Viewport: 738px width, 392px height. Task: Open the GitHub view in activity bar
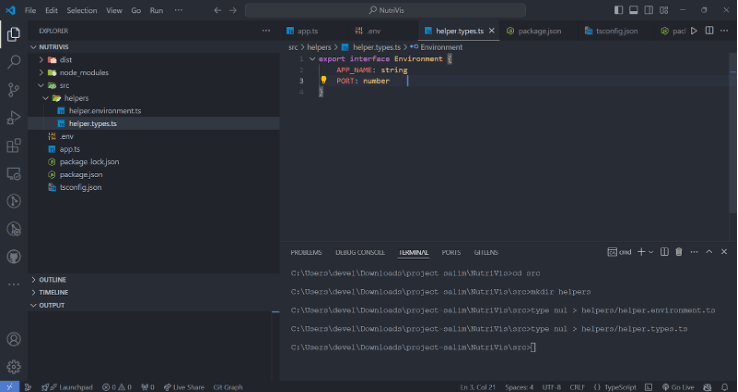[14, 256]
